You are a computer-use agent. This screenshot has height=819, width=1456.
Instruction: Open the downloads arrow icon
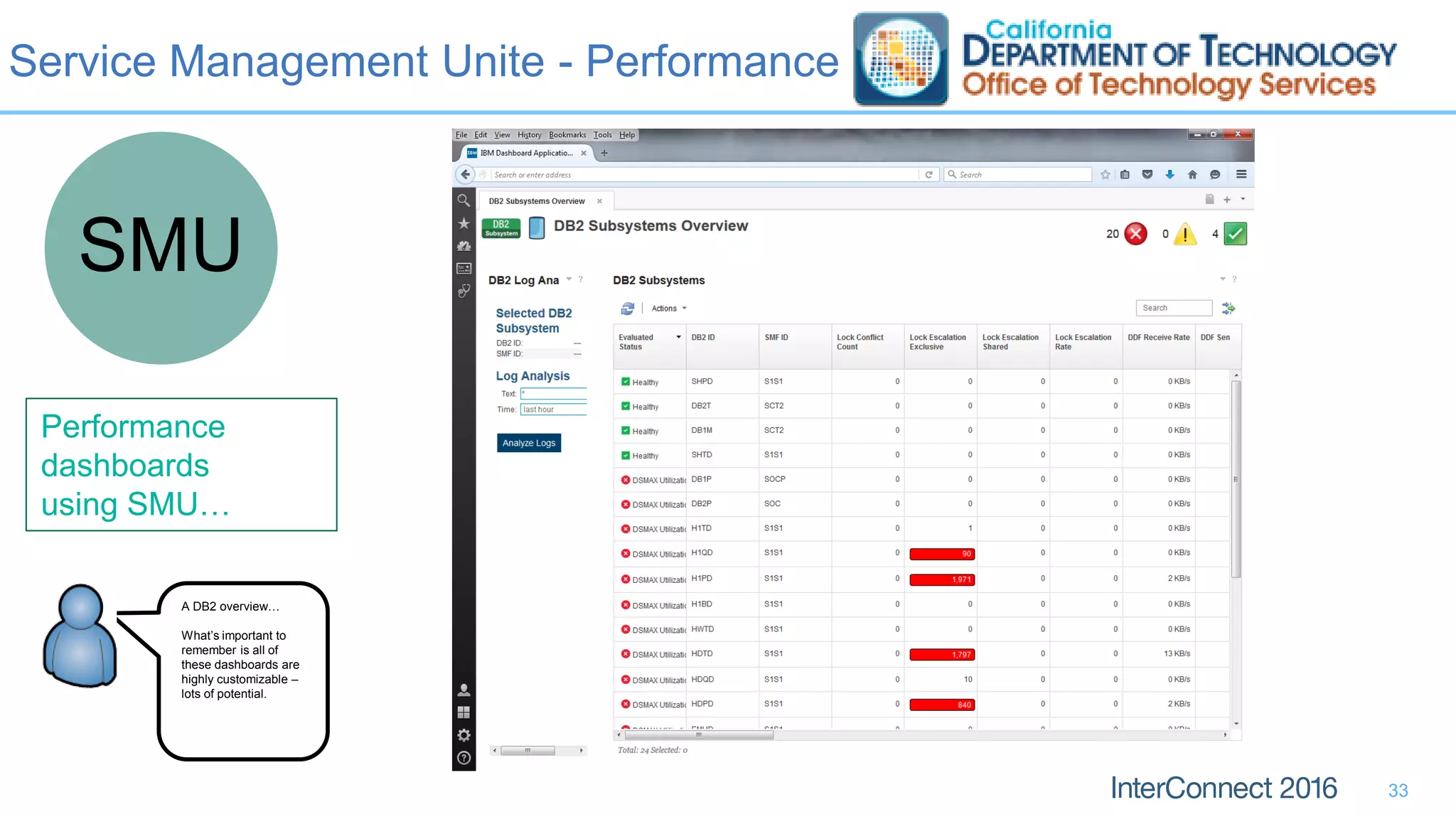click(x=1169, y=174)
